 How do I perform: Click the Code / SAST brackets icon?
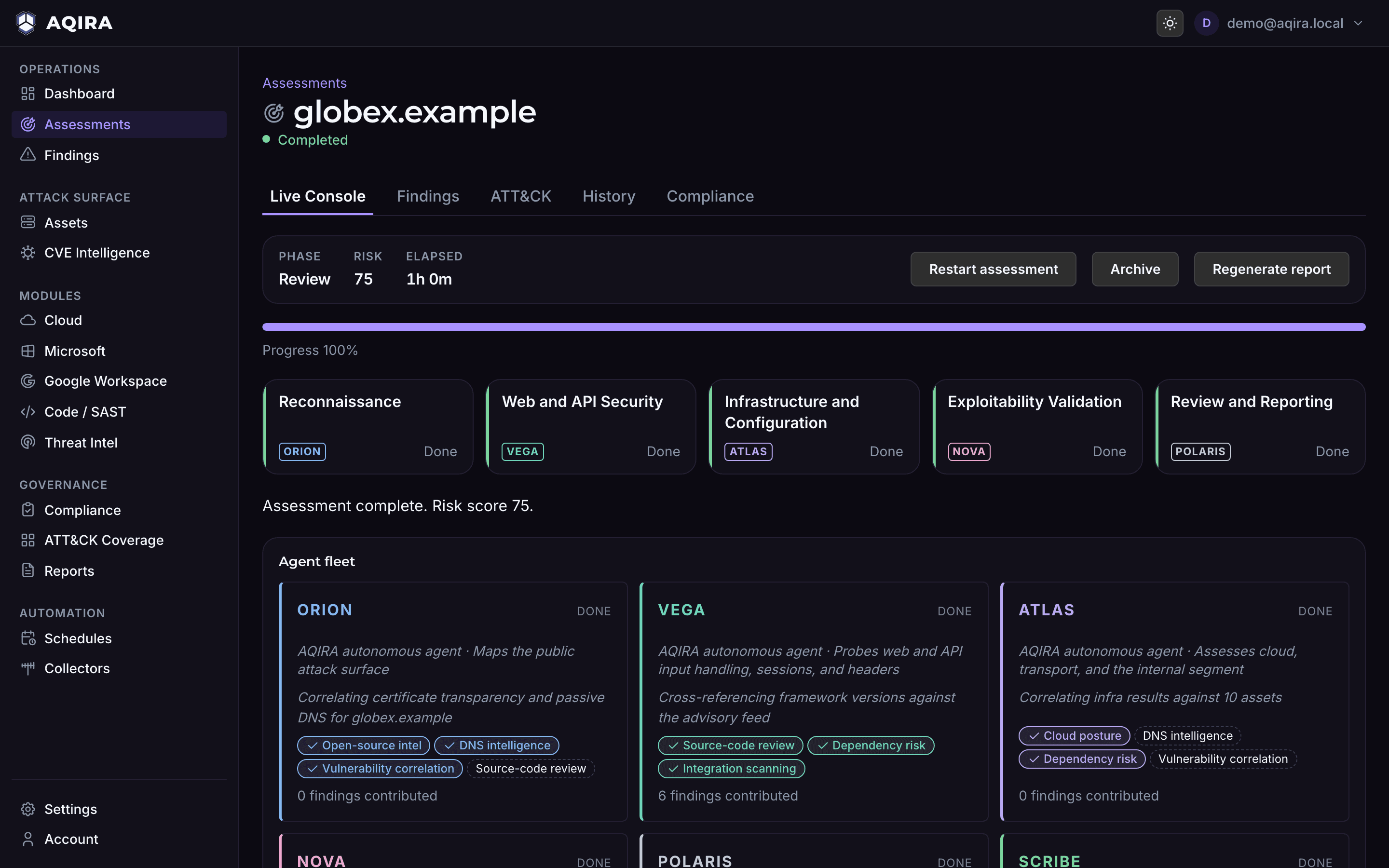[x=27, y=412]
